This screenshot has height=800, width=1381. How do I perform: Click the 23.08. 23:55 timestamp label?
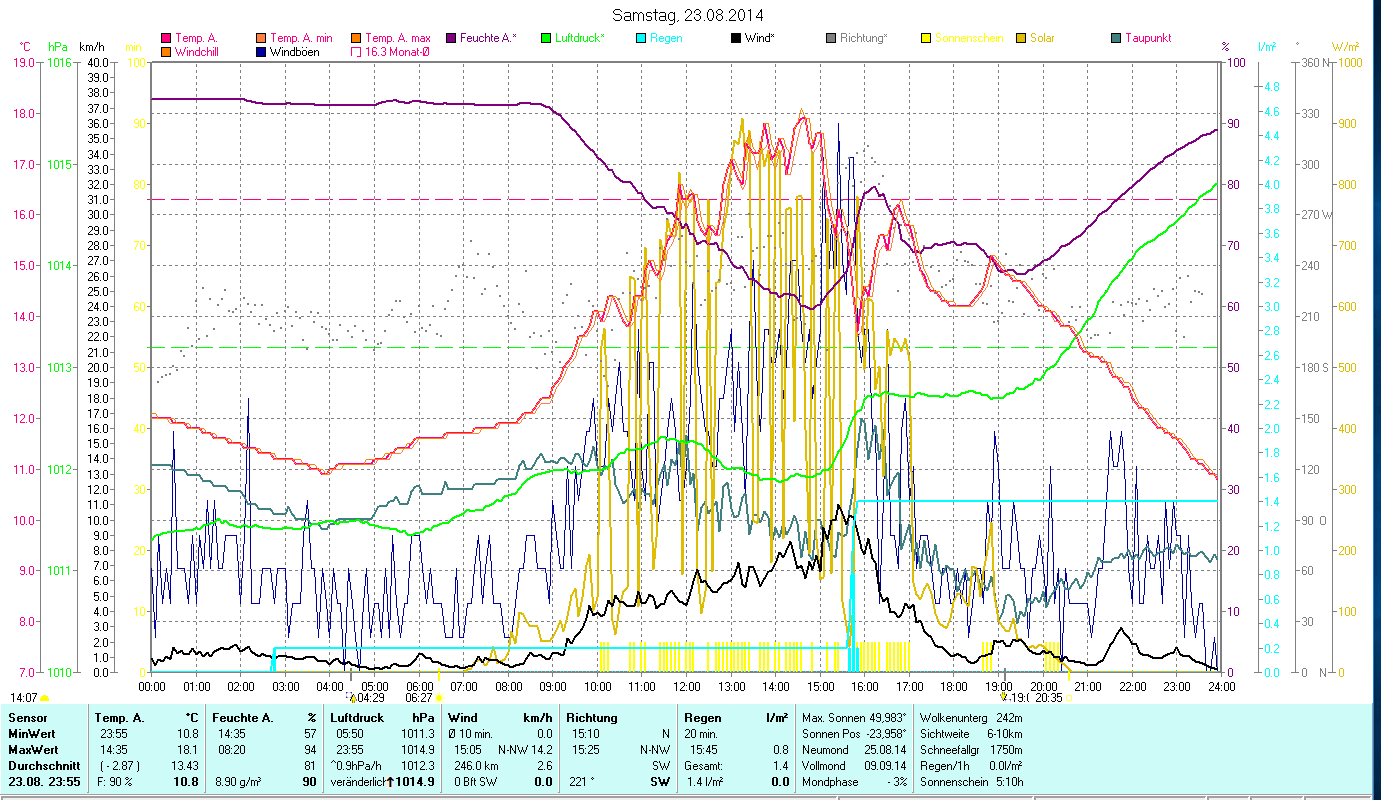tap(46, 782)
